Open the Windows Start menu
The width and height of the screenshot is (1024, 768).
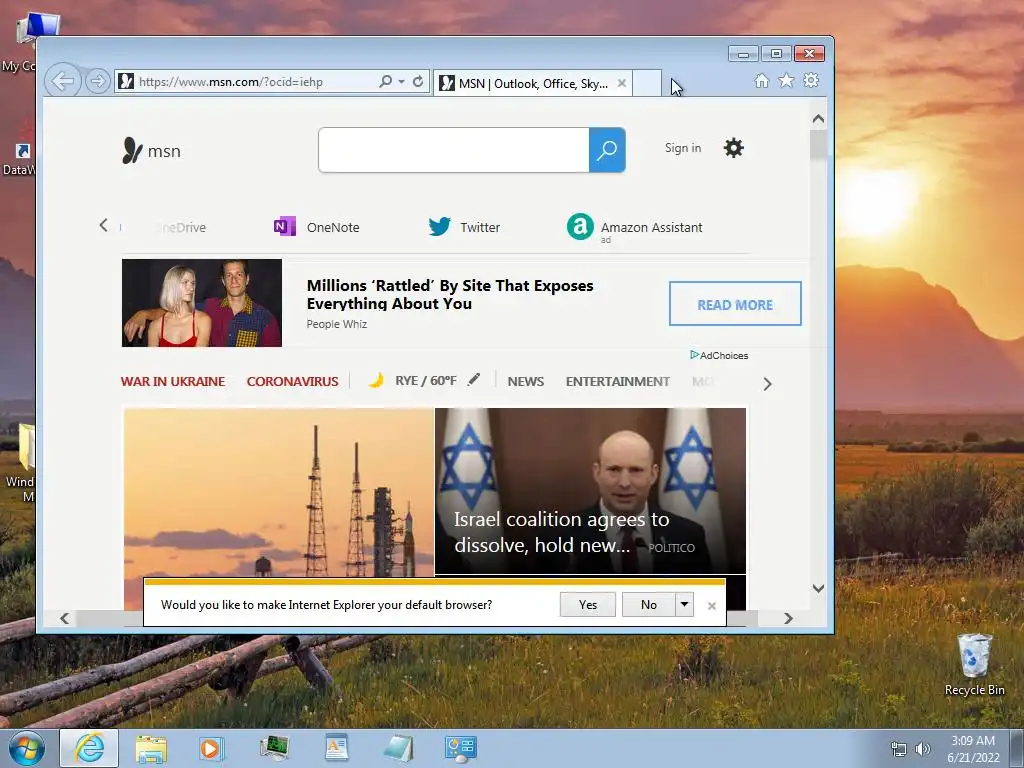coord(26,748)
